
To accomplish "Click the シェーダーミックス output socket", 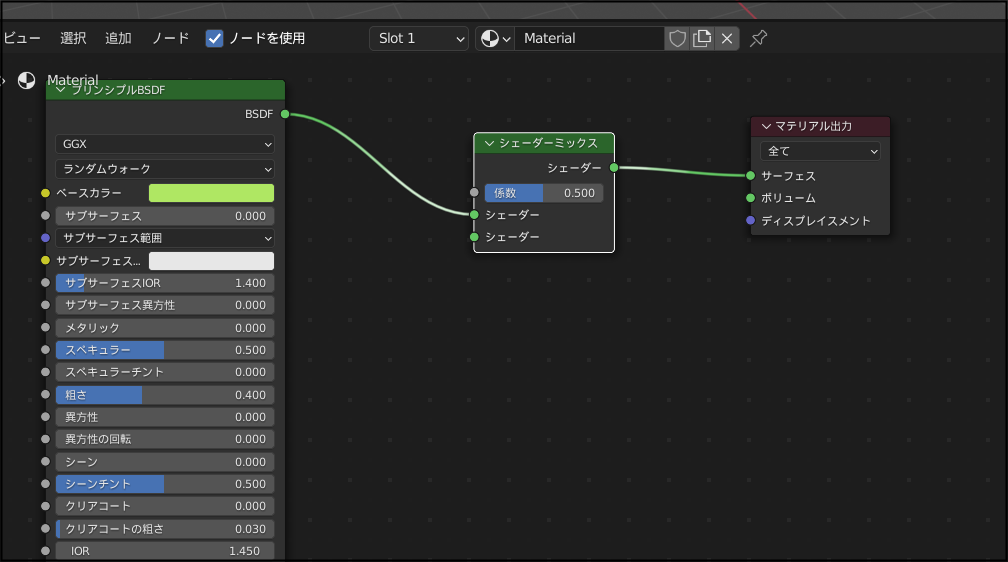I will click(614, 168).
